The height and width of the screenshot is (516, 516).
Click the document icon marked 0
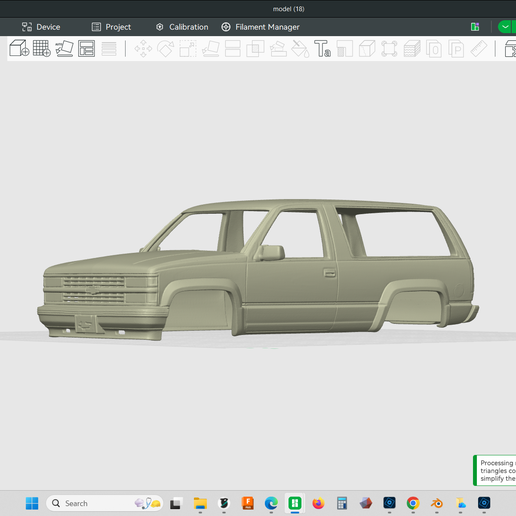click(434, 49)
